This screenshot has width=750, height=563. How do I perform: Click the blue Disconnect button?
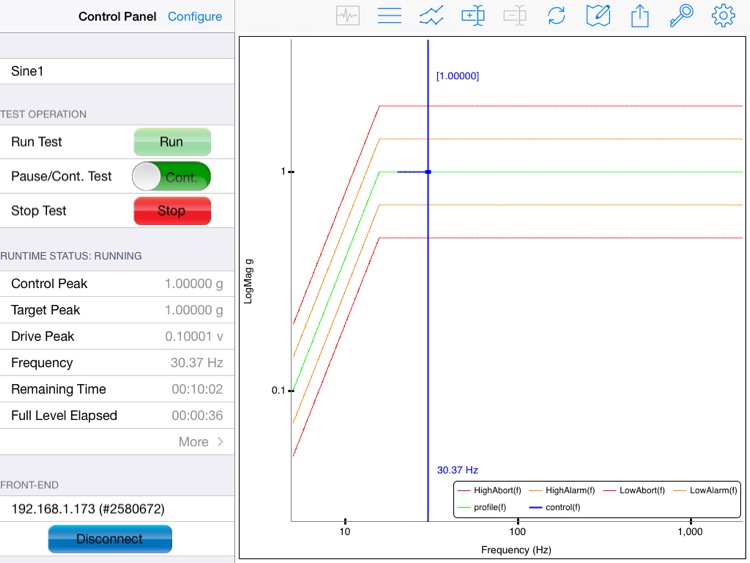pos(110,539)
